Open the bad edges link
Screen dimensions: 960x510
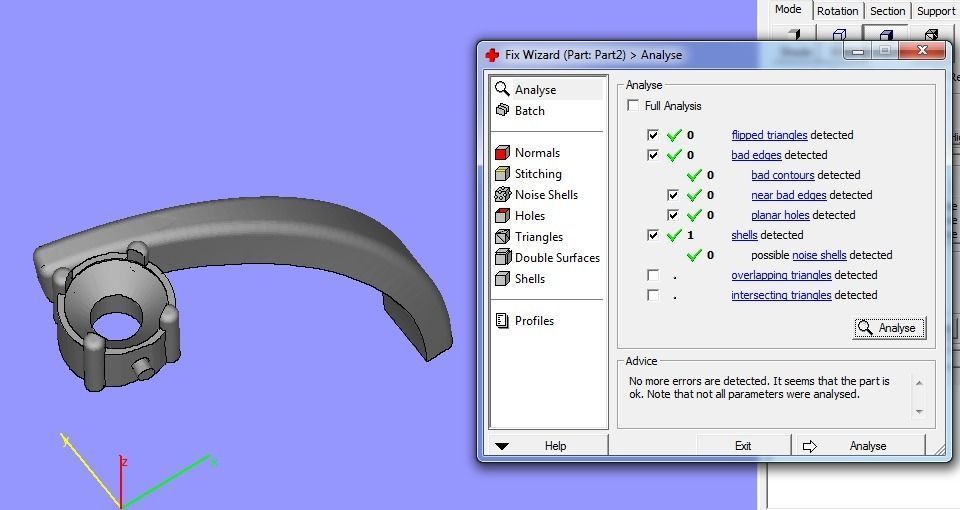pos(756,155)
